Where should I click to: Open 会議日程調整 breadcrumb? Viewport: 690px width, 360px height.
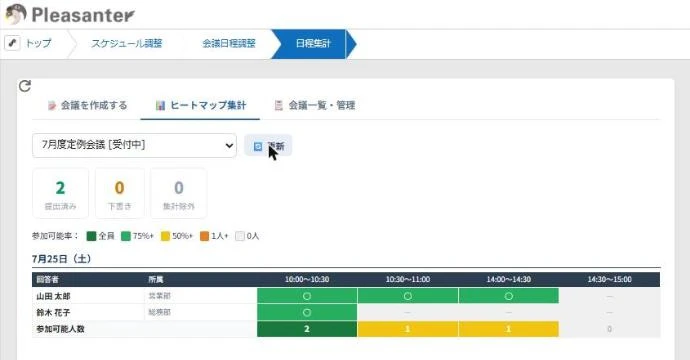tap(229, 44)
